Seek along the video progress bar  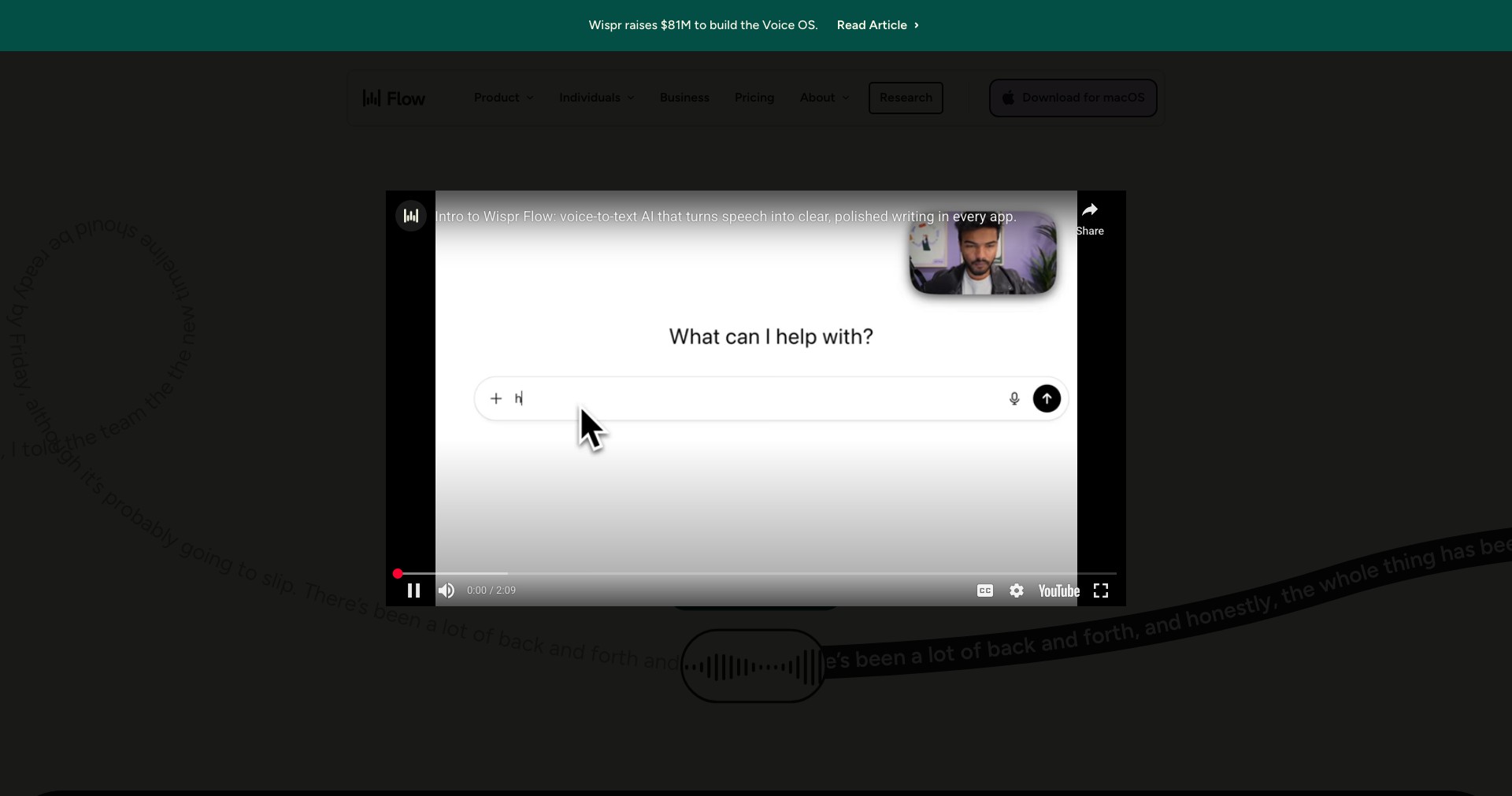(756, 573)
